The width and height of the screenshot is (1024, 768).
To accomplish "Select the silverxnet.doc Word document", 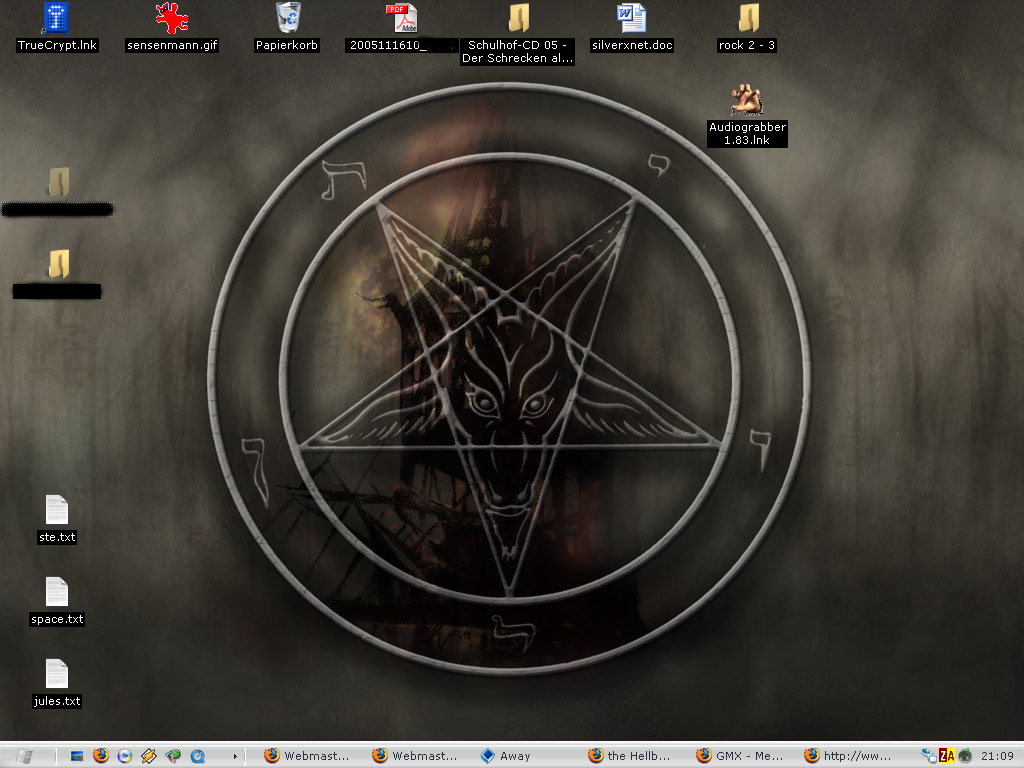I will click(x=632, y=19).
